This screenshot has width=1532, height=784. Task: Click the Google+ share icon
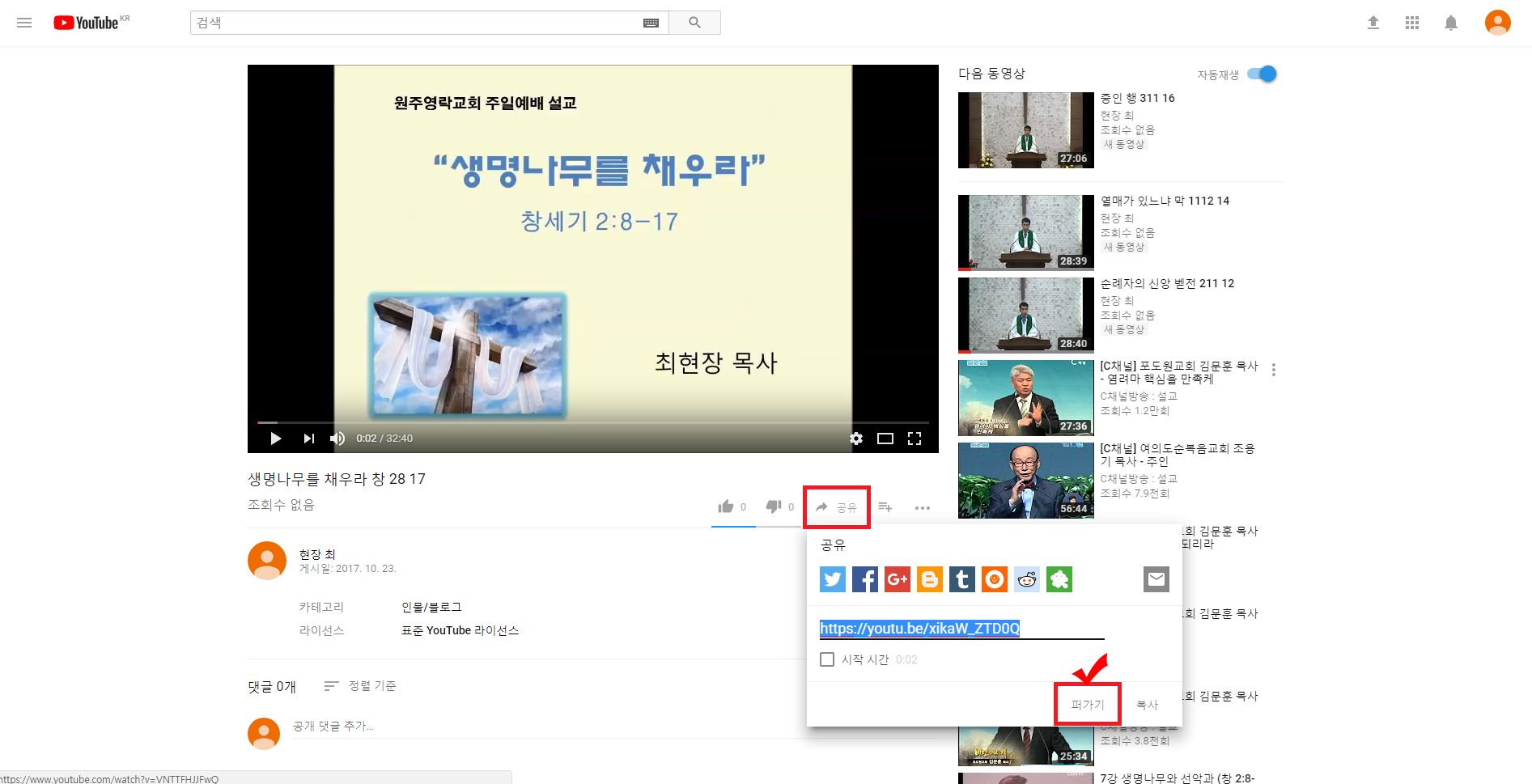(x=897, y=579)
